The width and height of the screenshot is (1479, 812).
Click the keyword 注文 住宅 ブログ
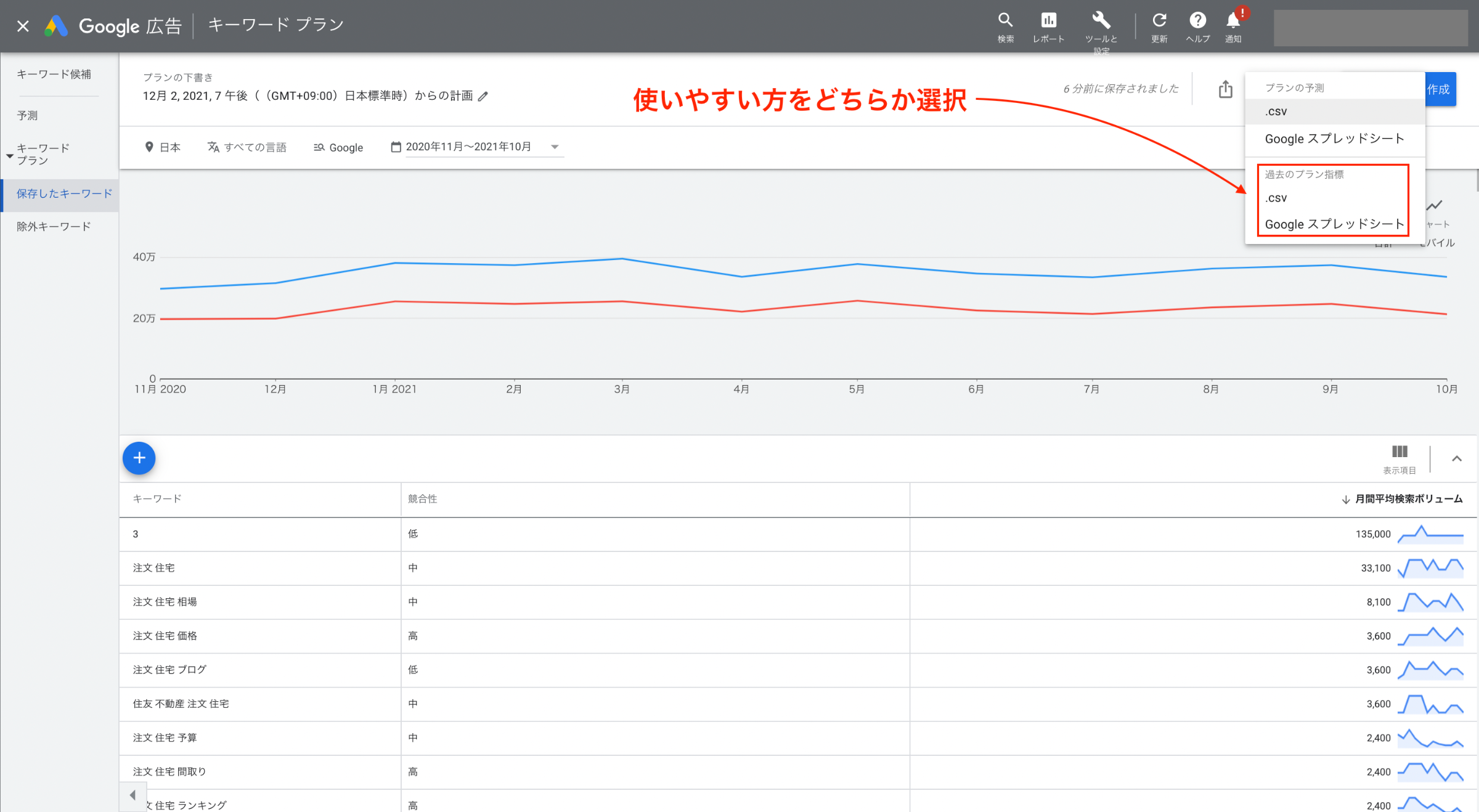pos(170,670)
